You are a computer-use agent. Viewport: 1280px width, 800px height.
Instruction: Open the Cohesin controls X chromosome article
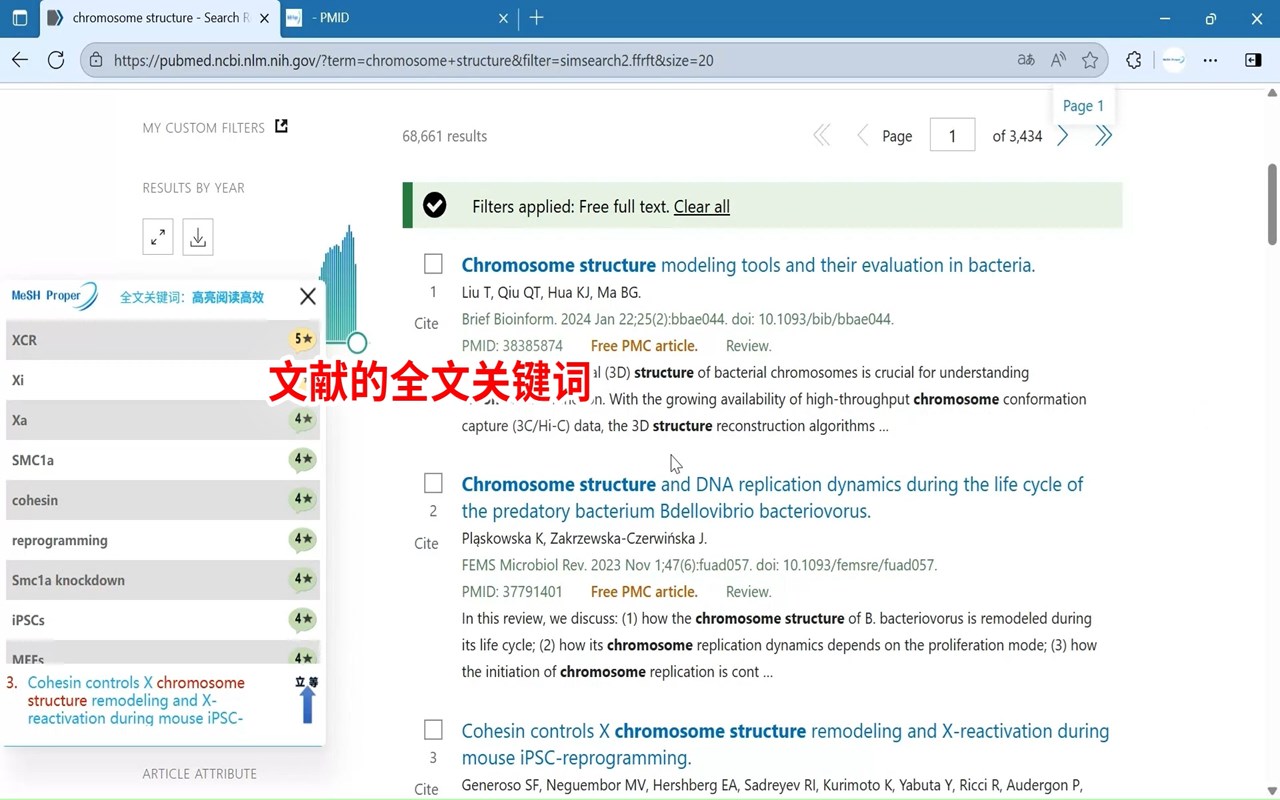click(785, 744)
